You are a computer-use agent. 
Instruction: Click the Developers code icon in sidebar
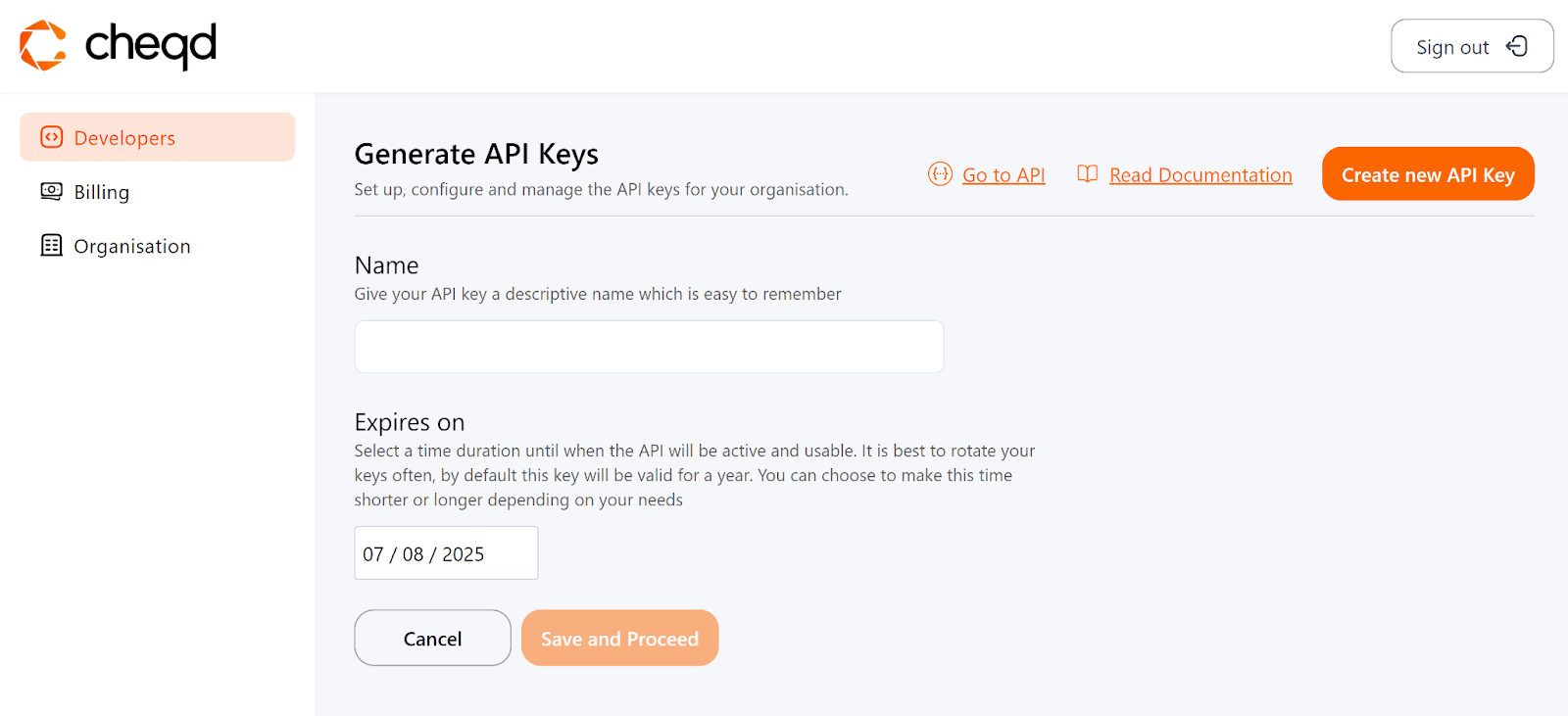pyautogui.click(x=52, y=137)
